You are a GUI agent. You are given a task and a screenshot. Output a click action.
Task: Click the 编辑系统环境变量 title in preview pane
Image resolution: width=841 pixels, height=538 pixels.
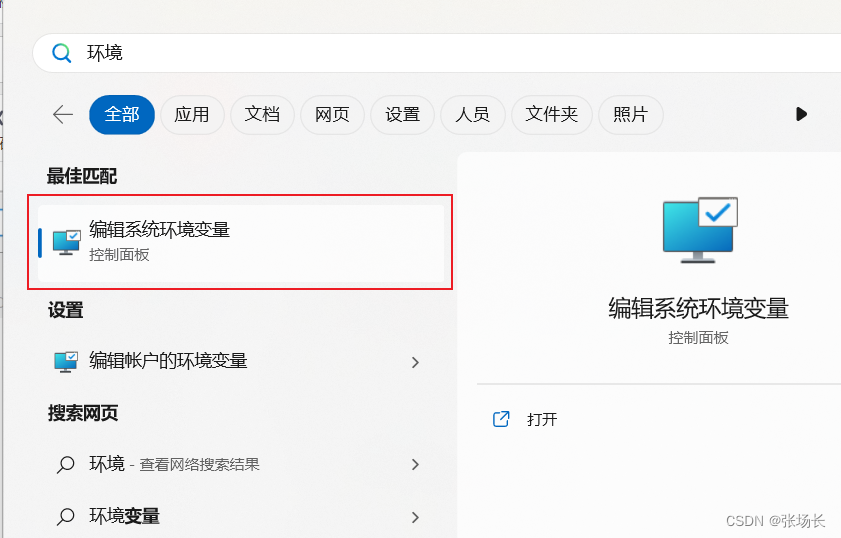[698, 308]
